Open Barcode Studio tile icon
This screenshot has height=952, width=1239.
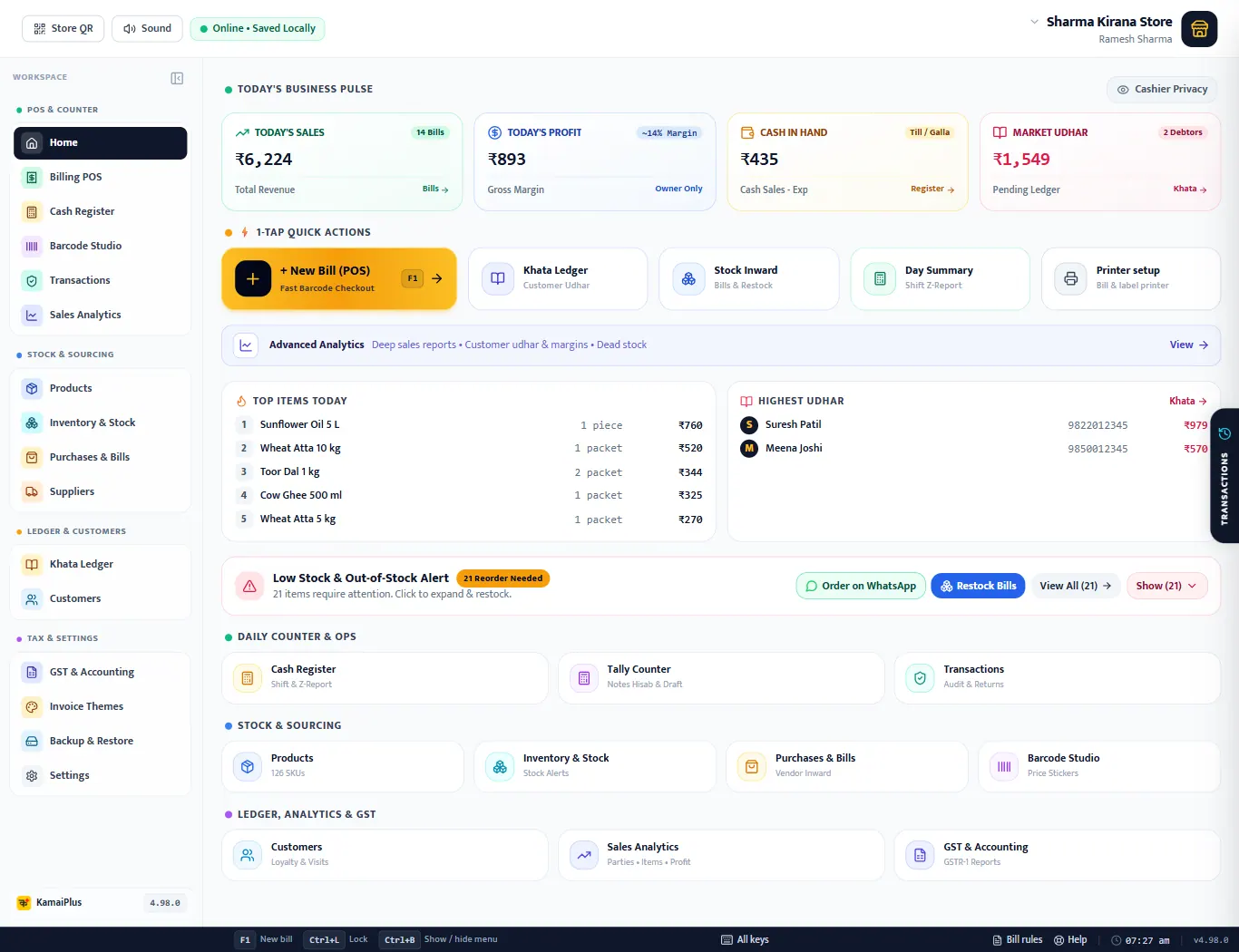click(x=1004, y=766)
